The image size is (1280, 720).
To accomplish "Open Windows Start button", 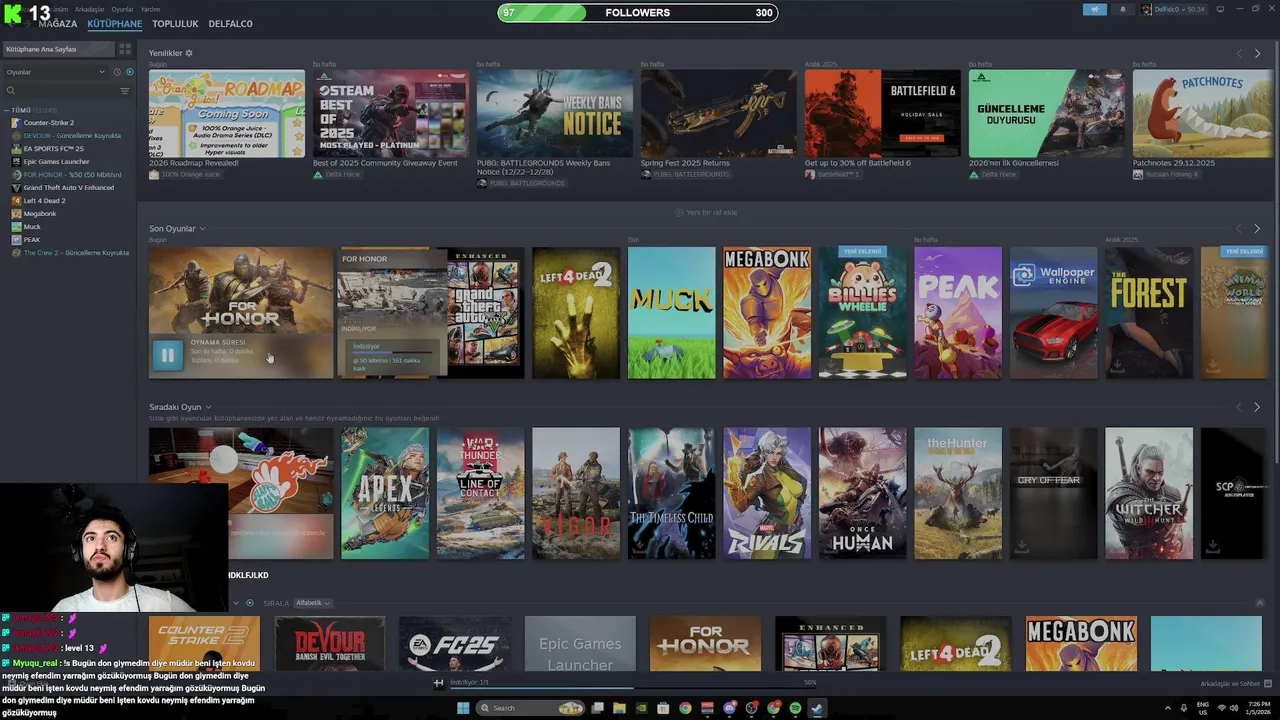I will (463, 708).
